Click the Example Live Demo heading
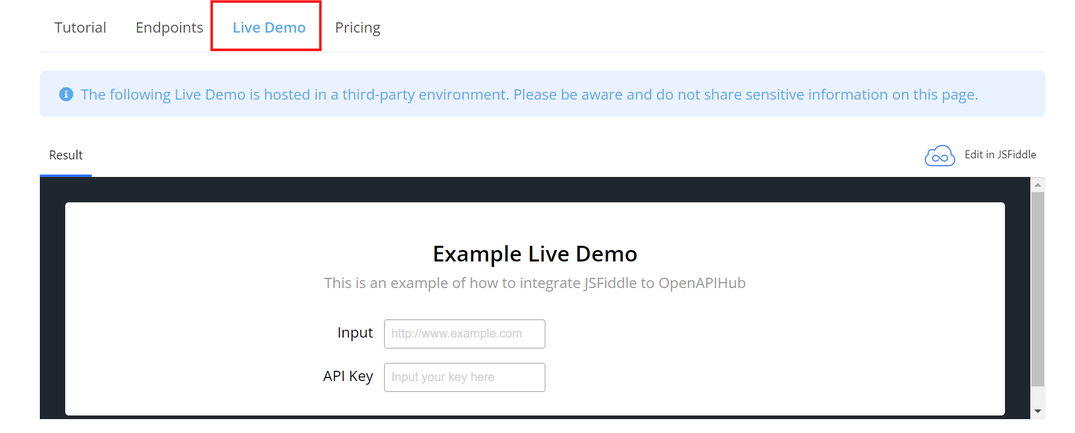The image size is (1075, 433). point(534,253)
